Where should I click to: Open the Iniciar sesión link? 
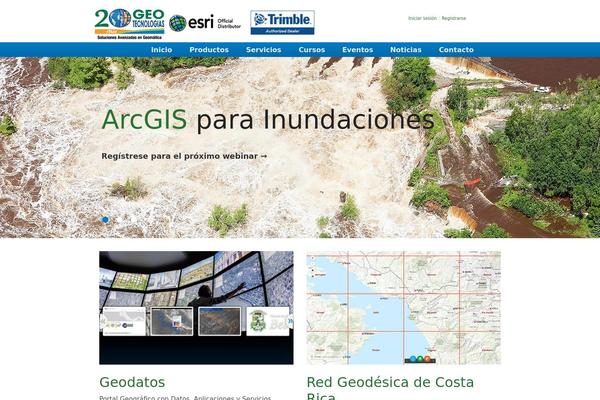422,18
